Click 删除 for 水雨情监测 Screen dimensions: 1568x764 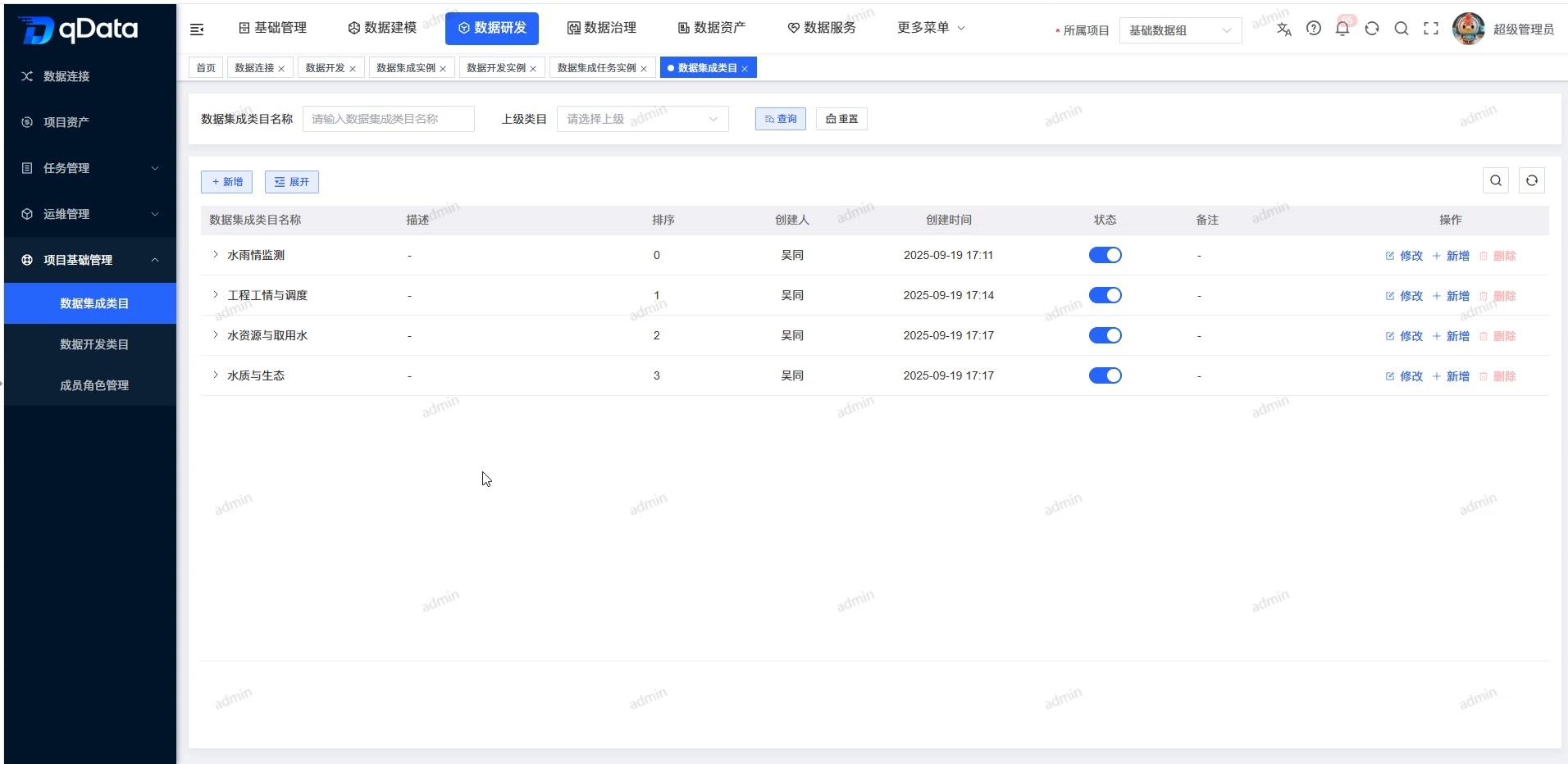click(x=1497, y=256)
